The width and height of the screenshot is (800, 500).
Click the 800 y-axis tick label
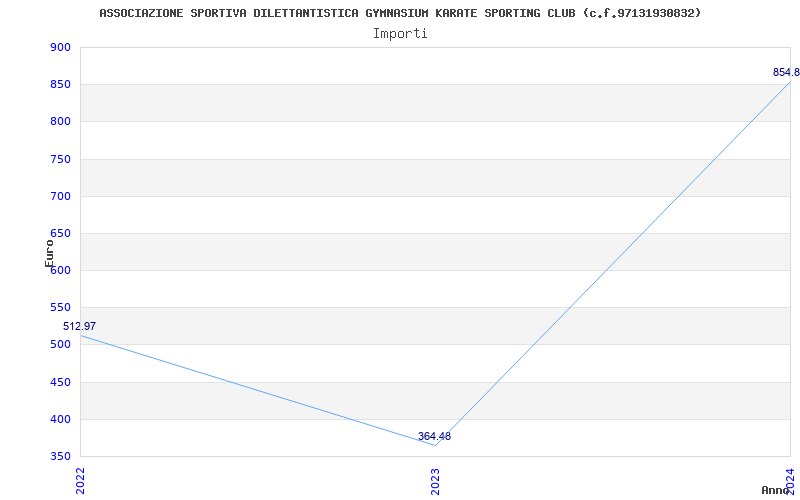coord(60,122)
